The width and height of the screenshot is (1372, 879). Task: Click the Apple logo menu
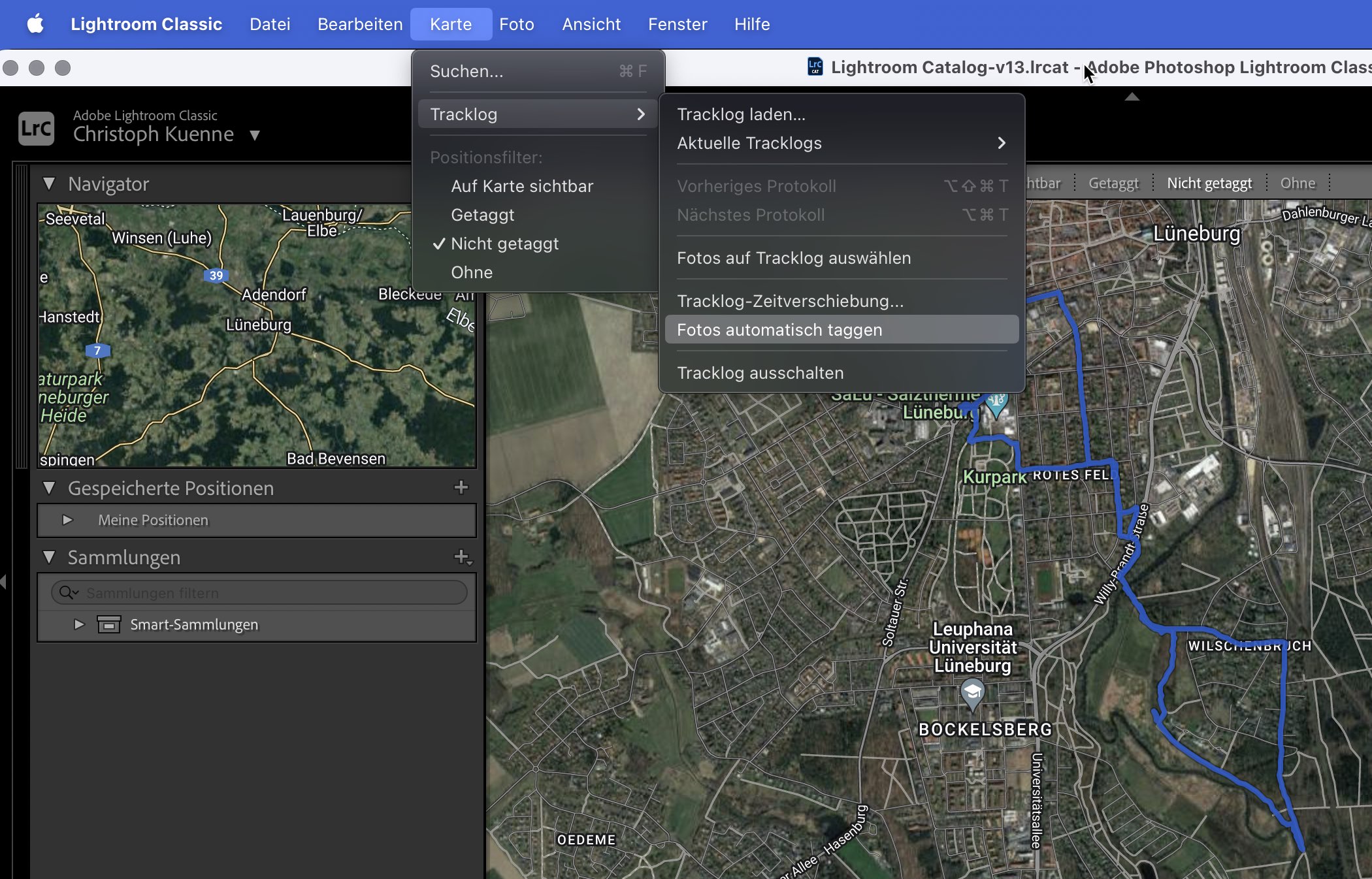point(35,24)
